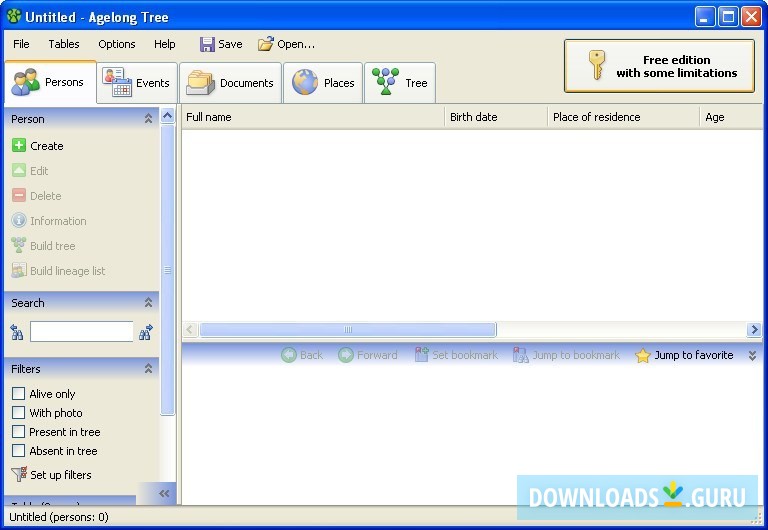
Task: Click the Build lineage list icon
Action: (x=19, y=270)
